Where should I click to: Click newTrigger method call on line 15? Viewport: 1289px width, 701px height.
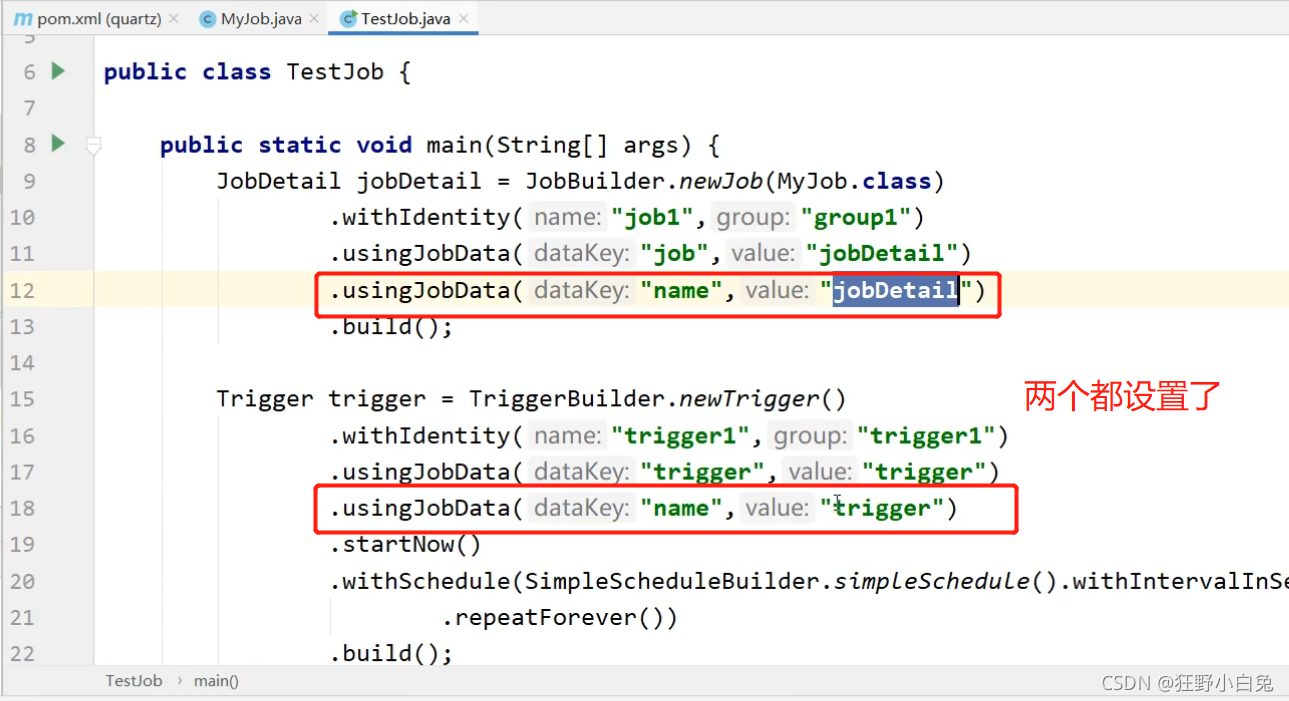pyautogui.click(x=749, y=399)
